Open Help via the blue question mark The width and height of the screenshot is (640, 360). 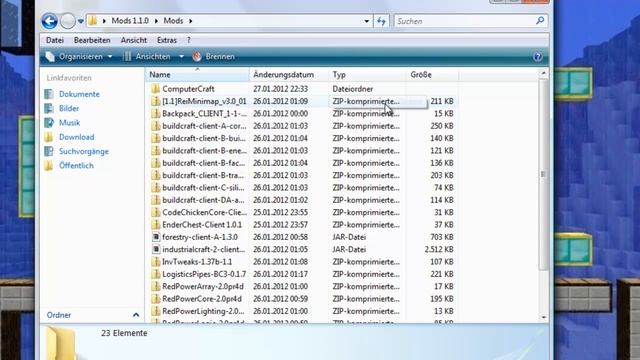[538, 57]
